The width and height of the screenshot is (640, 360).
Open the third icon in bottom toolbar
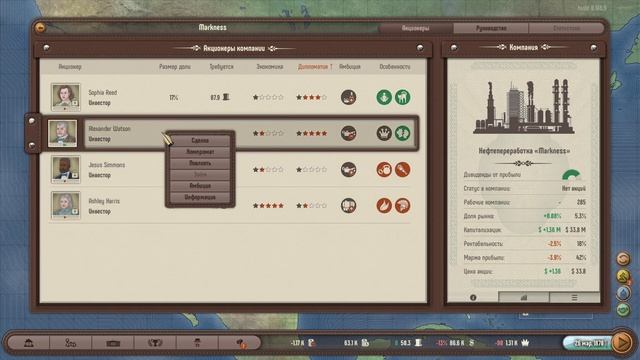tap(113, 343)
